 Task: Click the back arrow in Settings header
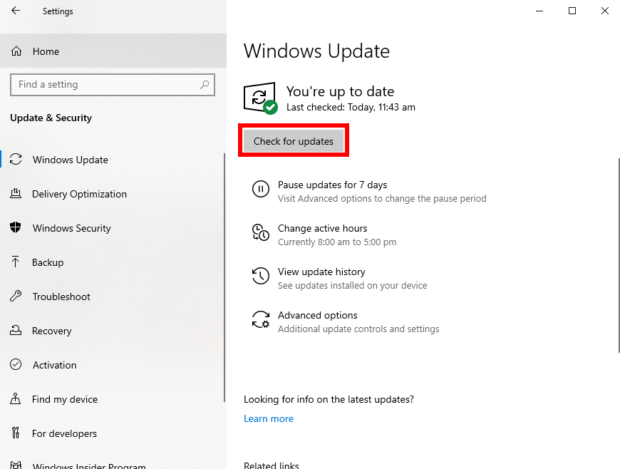click(15, 11)
